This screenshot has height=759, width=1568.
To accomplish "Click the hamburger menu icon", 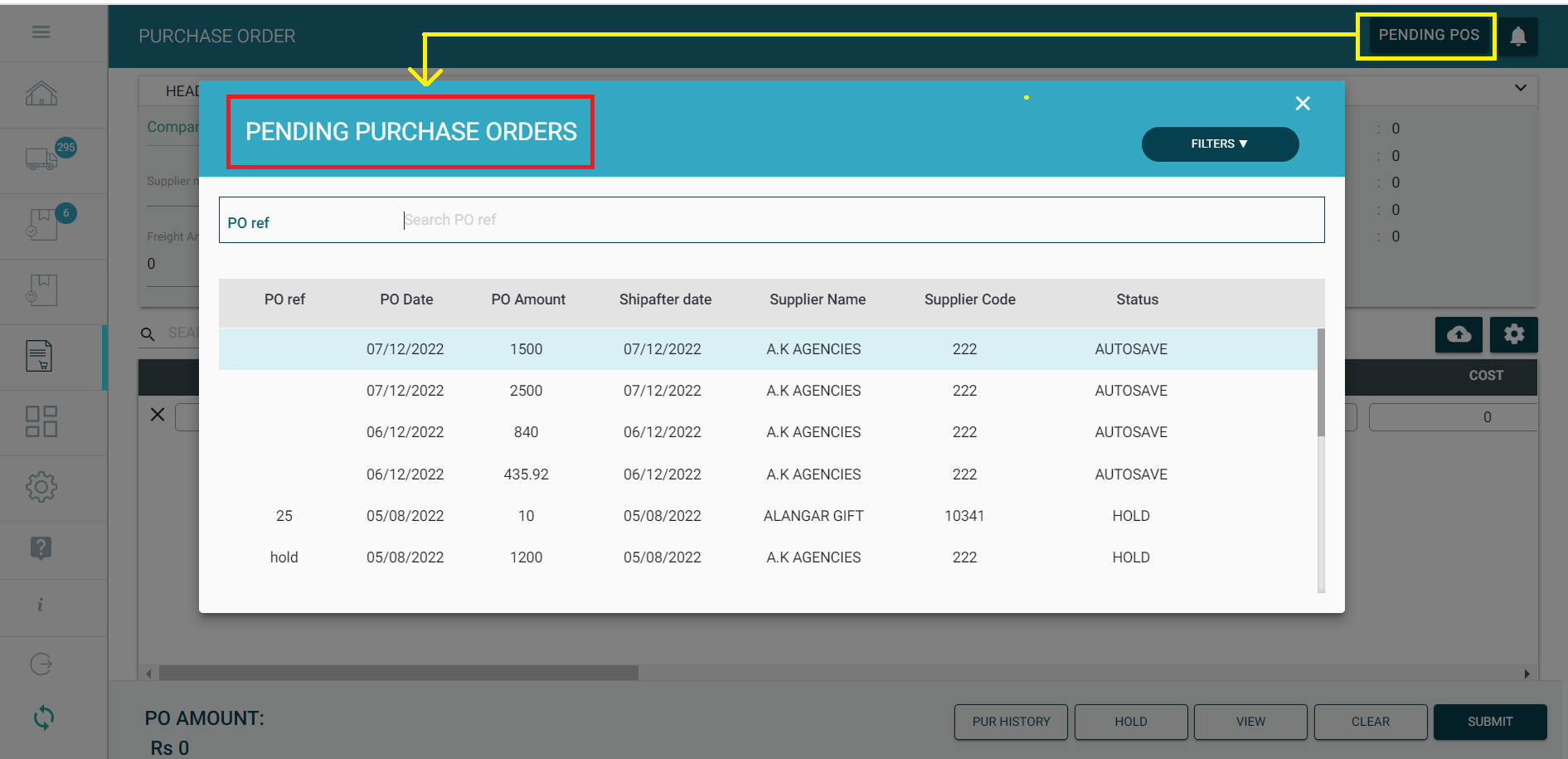I will click(41, 32).
